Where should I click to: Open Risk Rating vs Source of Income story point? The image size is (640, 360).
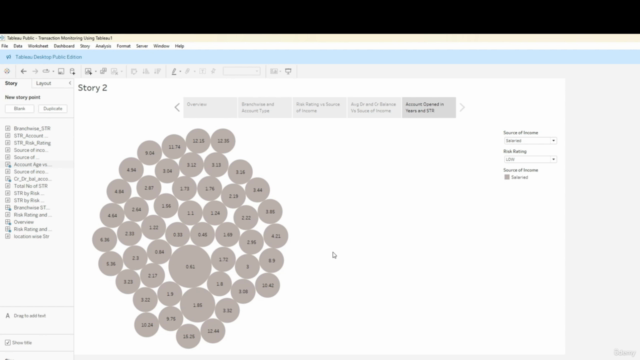click(x=319, y=107)
